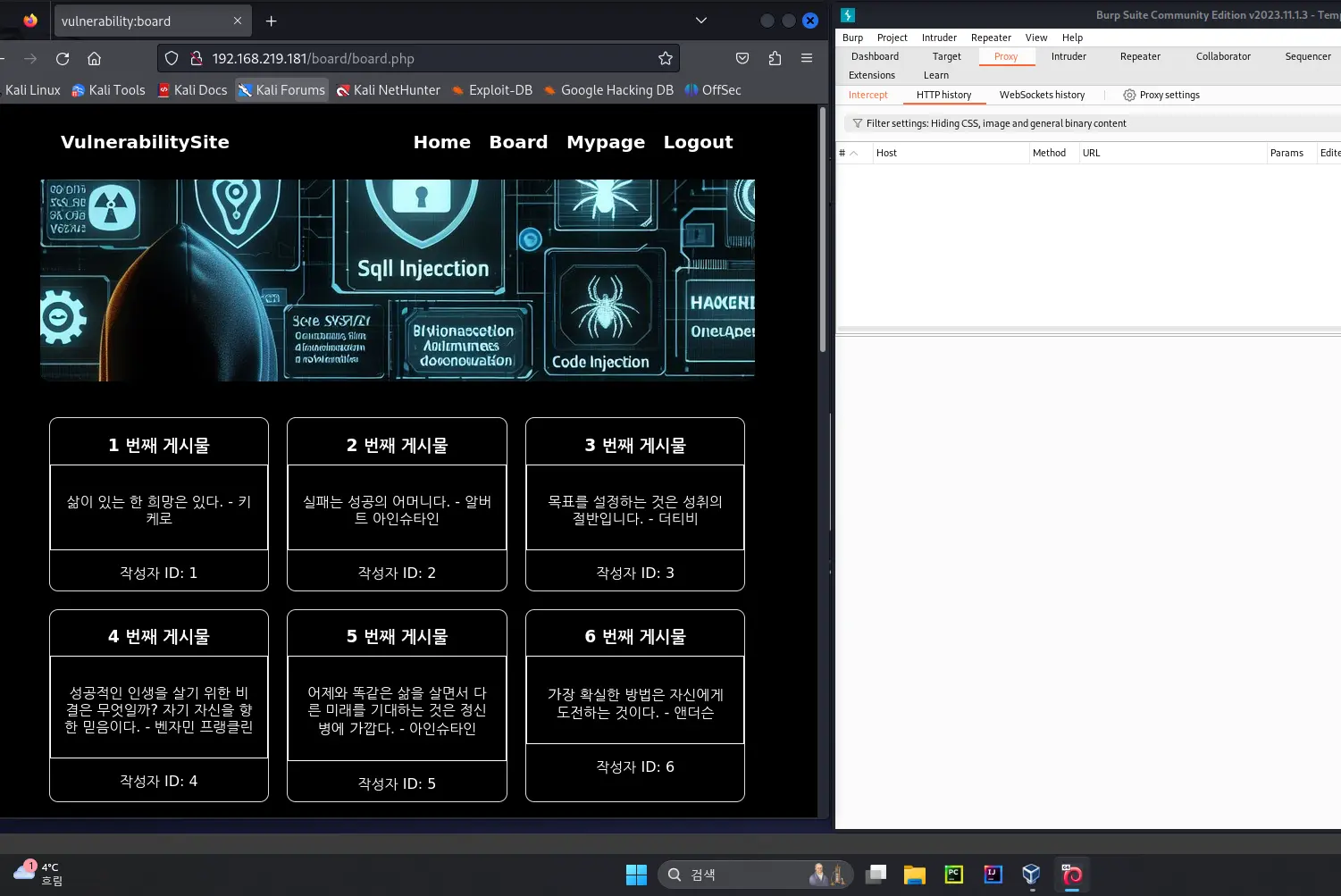1341x896 pixels.
Task: Click the insecure connection lock icon
Action: [x=196, y=59]
